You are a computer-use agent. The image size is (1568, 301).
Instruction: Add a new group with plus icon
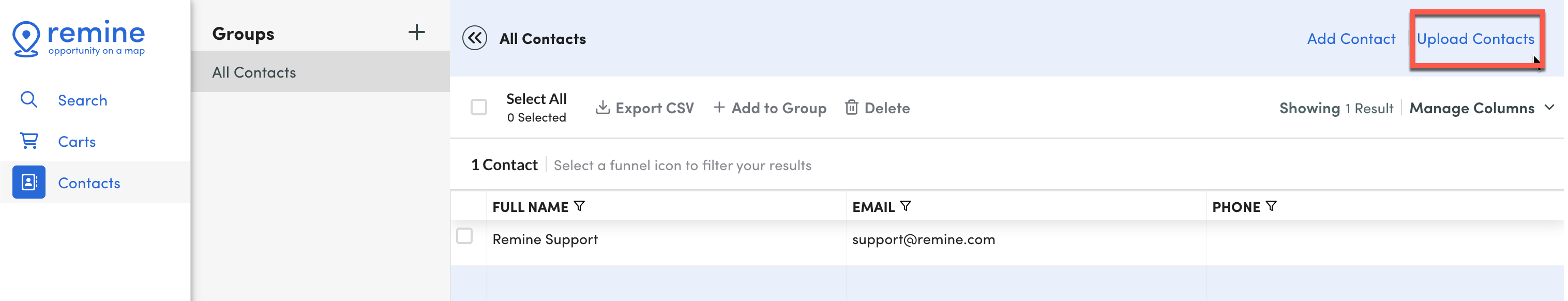(x=417, y=32)
